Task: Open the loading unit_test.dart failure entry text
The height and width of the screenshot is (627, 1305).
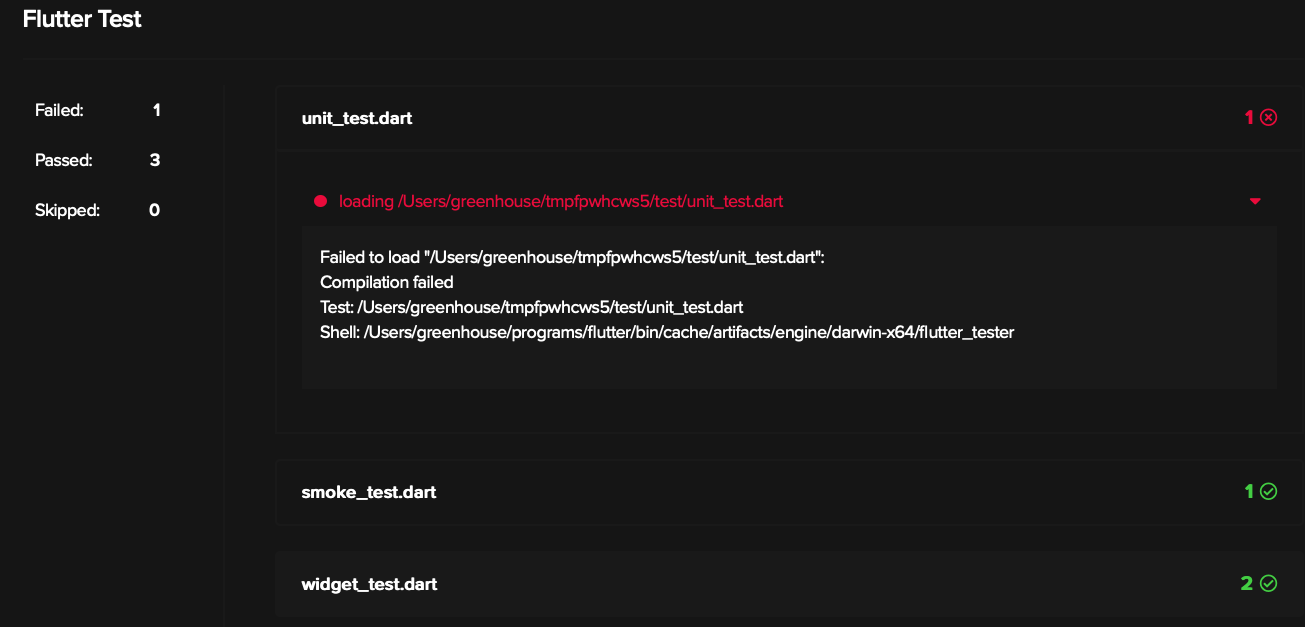Action: 561,201
